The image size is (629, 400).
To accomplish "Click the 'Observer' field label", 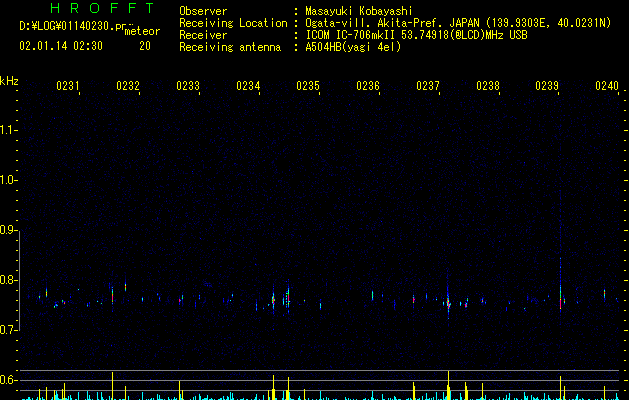I will pyautogui.click(x=203, y=11).
